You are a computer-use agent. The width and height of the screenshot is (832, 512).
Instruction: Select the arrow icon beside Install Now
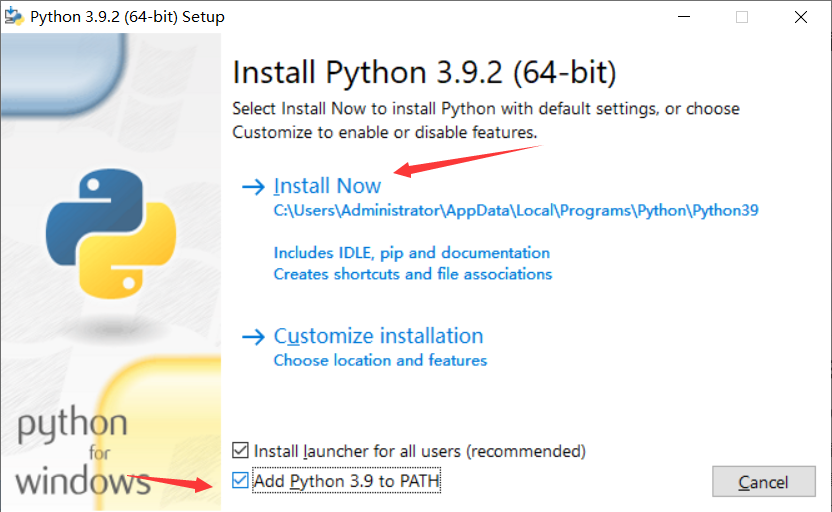pos(253,187)
